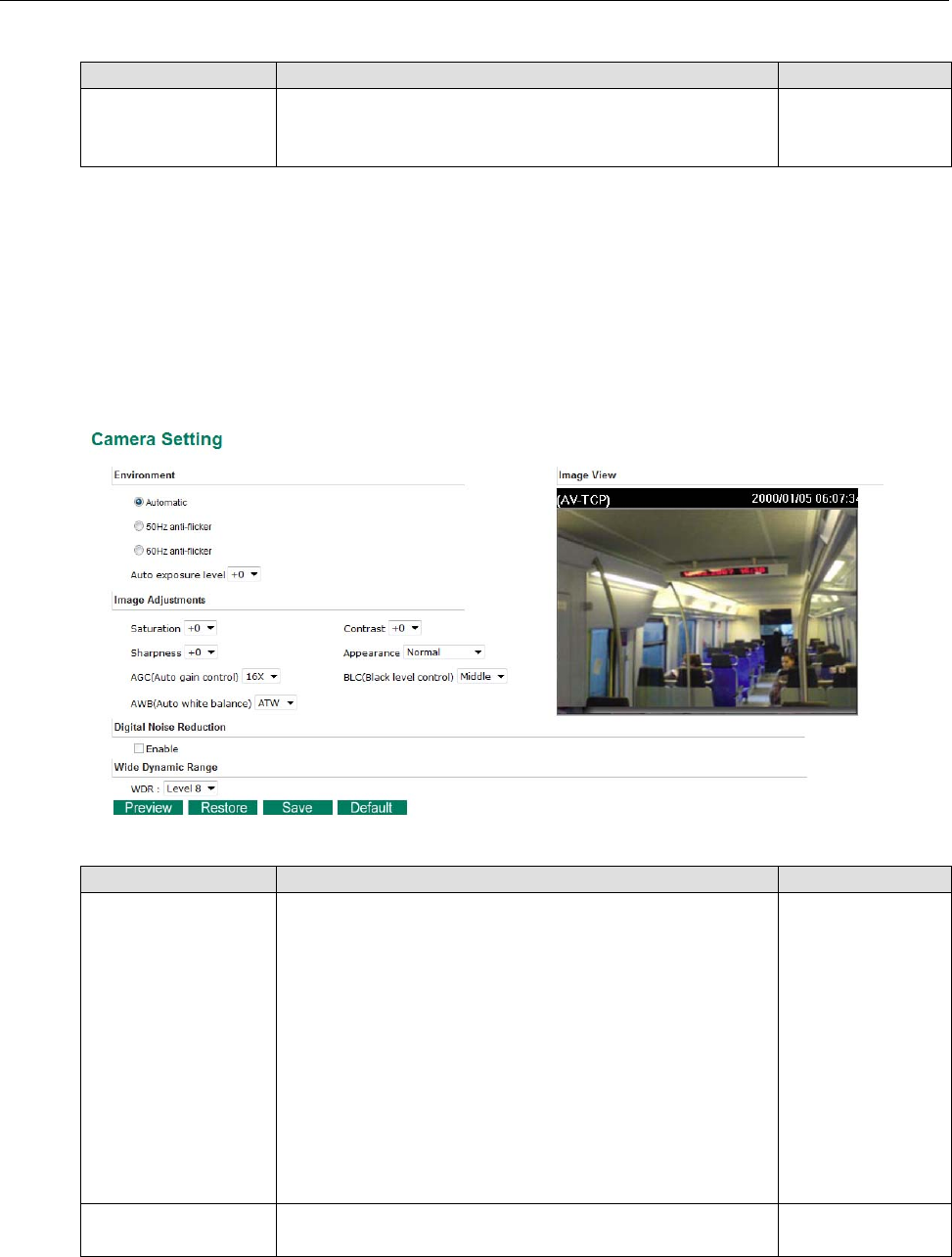Select the 60Hz anti-flicker option
952x1257 pixels.
point(139,552)
